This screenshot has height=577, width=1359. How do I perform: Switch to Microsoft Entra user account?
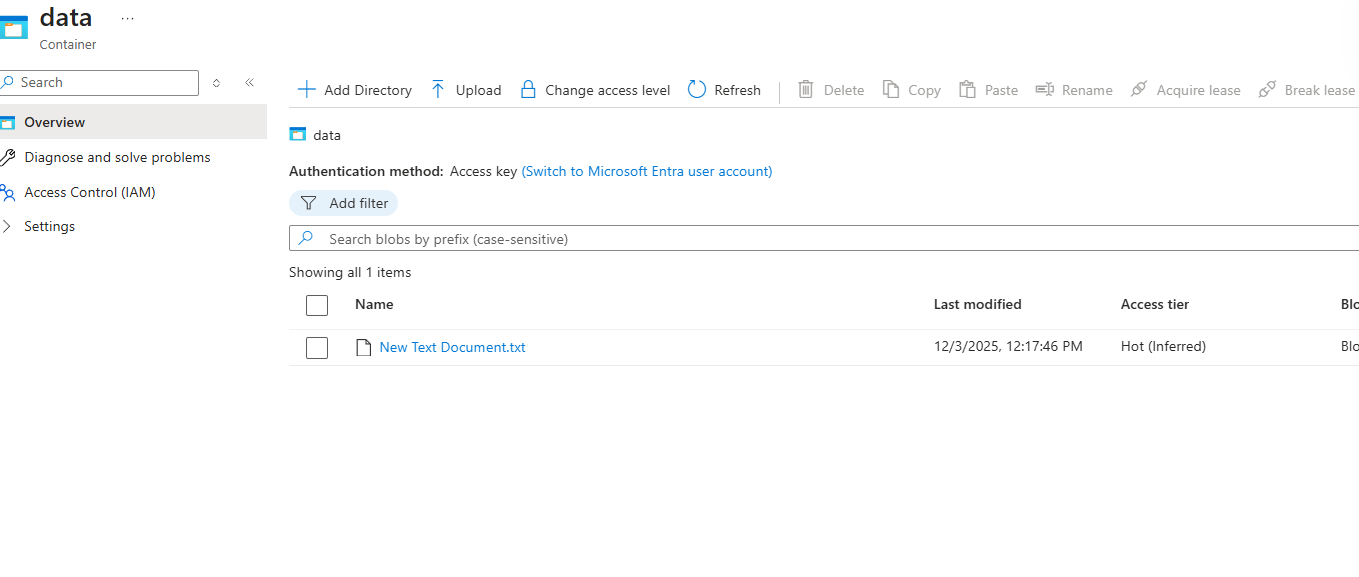(647, 171)
